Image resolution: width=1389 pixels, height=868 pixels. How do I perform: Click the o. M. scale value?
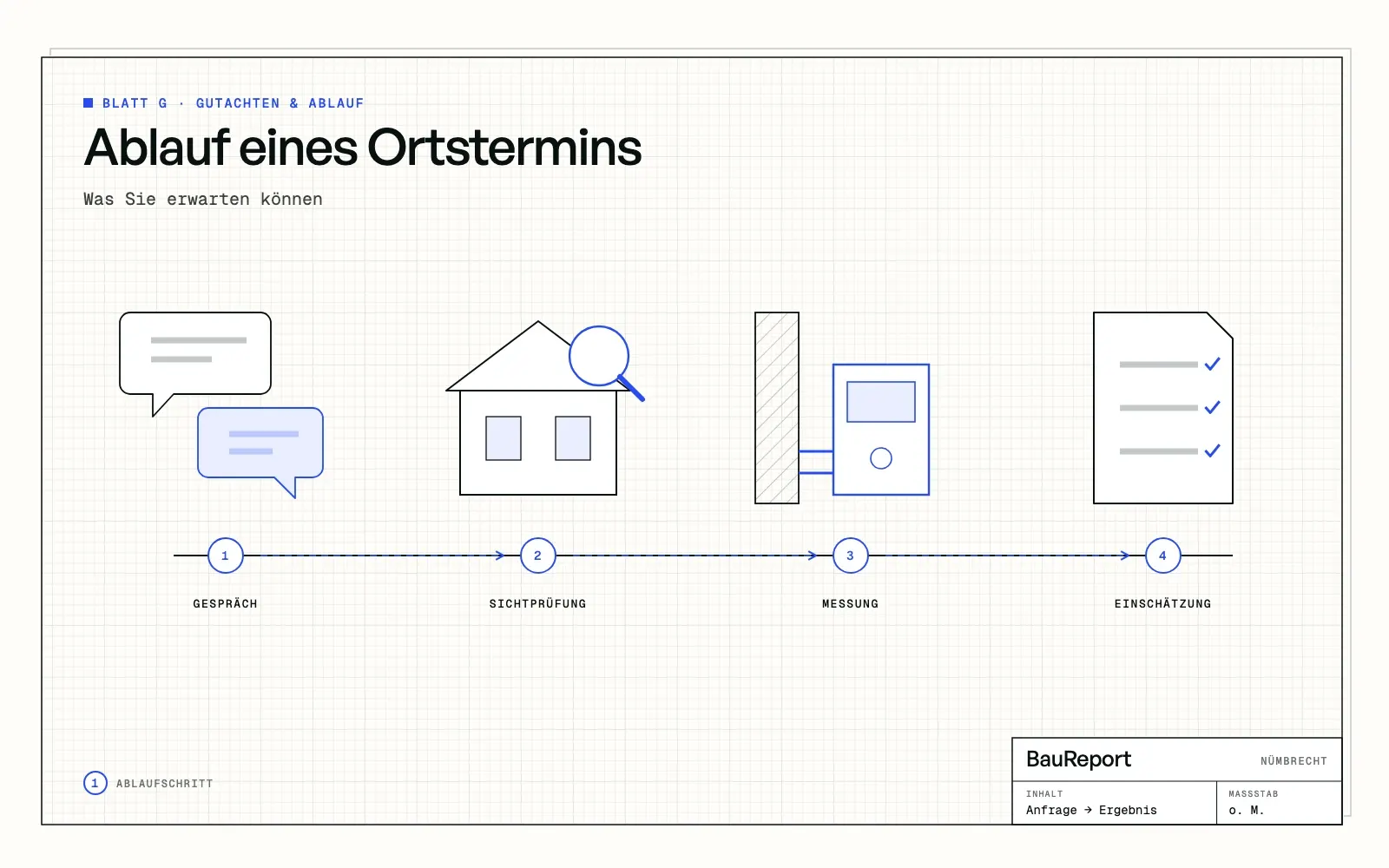pyautogui.click(x=1247, y=811)
